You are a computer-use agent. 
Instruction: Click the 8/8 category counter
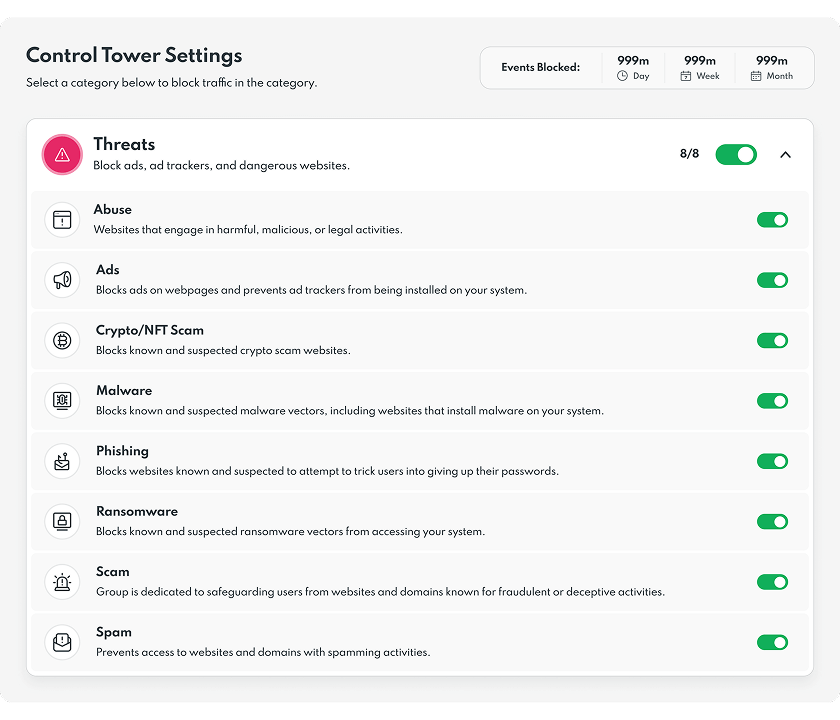[690, 155]
